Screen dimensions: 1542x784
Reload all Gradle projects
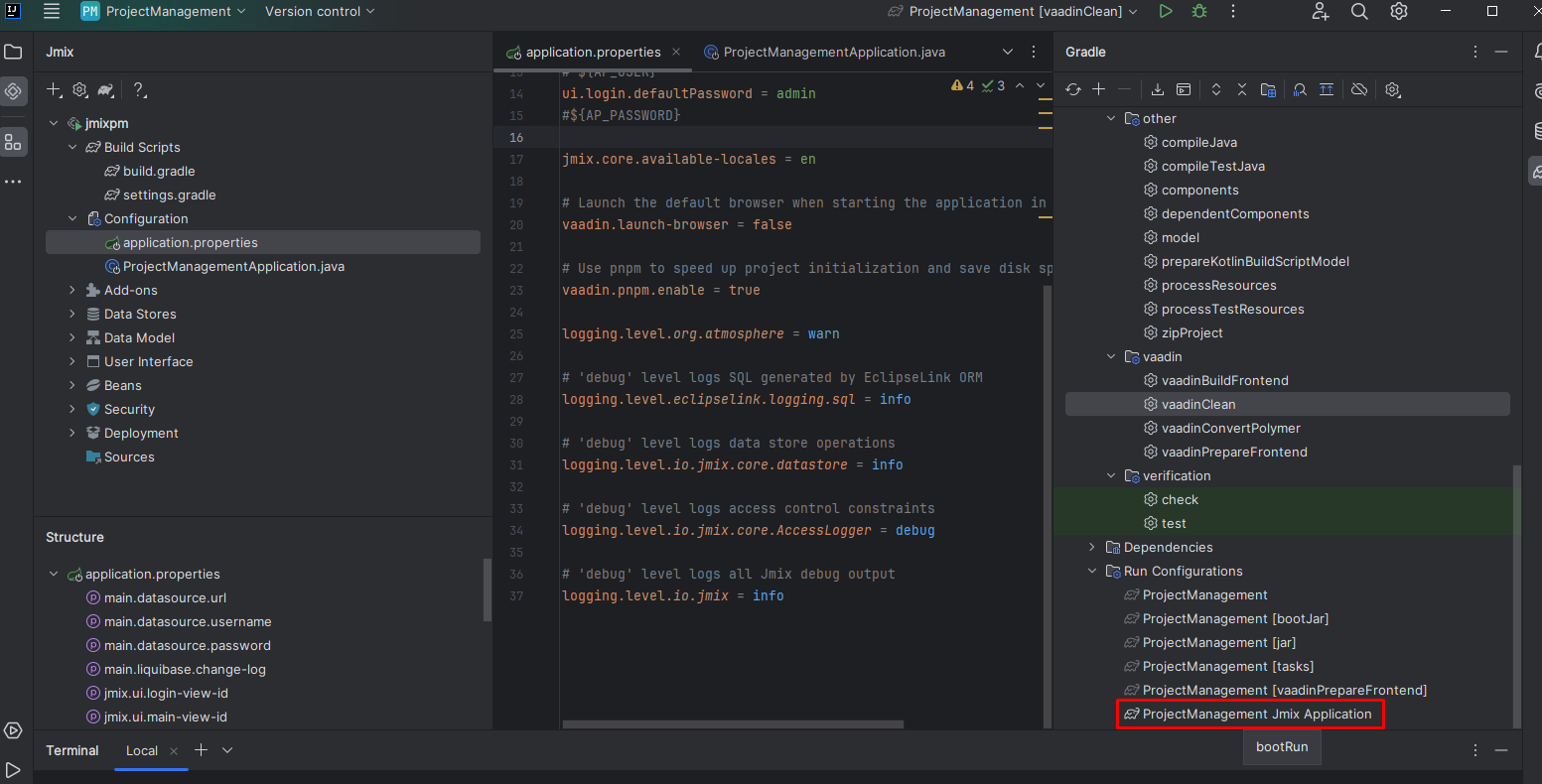[1073, 89]
